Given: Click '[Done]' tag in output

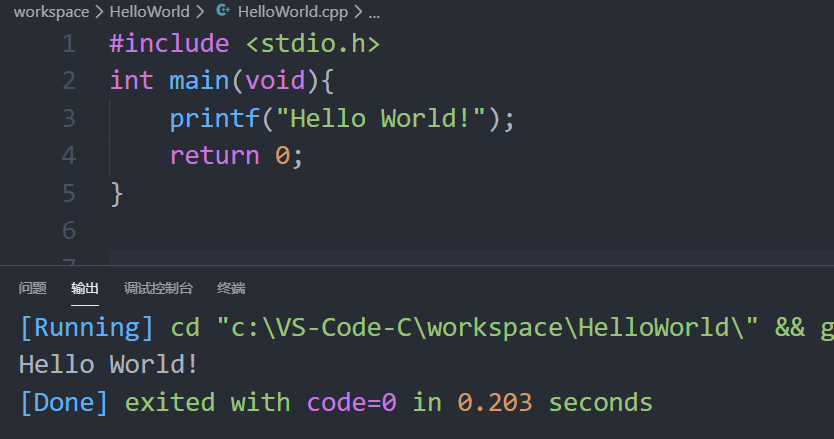Looking at the screenshot, I should pyautogui.click(x=64, y=403).
